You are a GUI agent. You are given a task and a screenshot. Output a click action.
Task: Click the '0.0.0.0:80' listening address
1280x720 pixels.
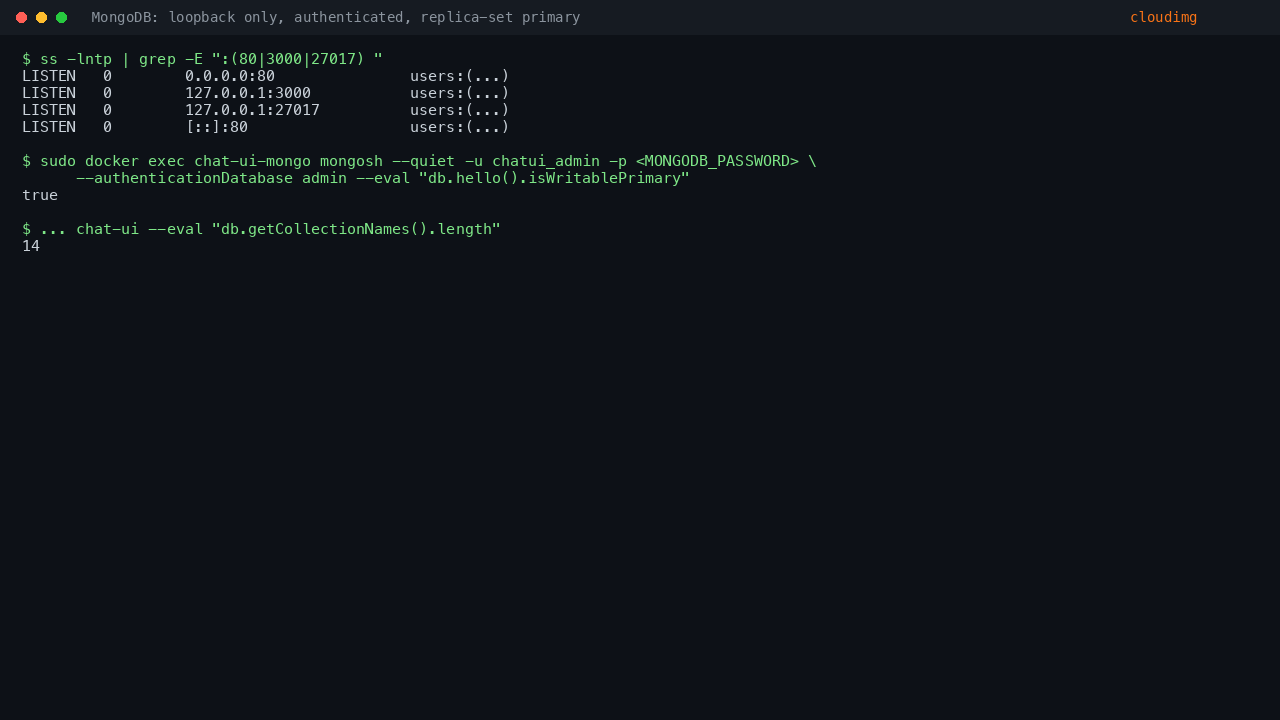point(230,76)
